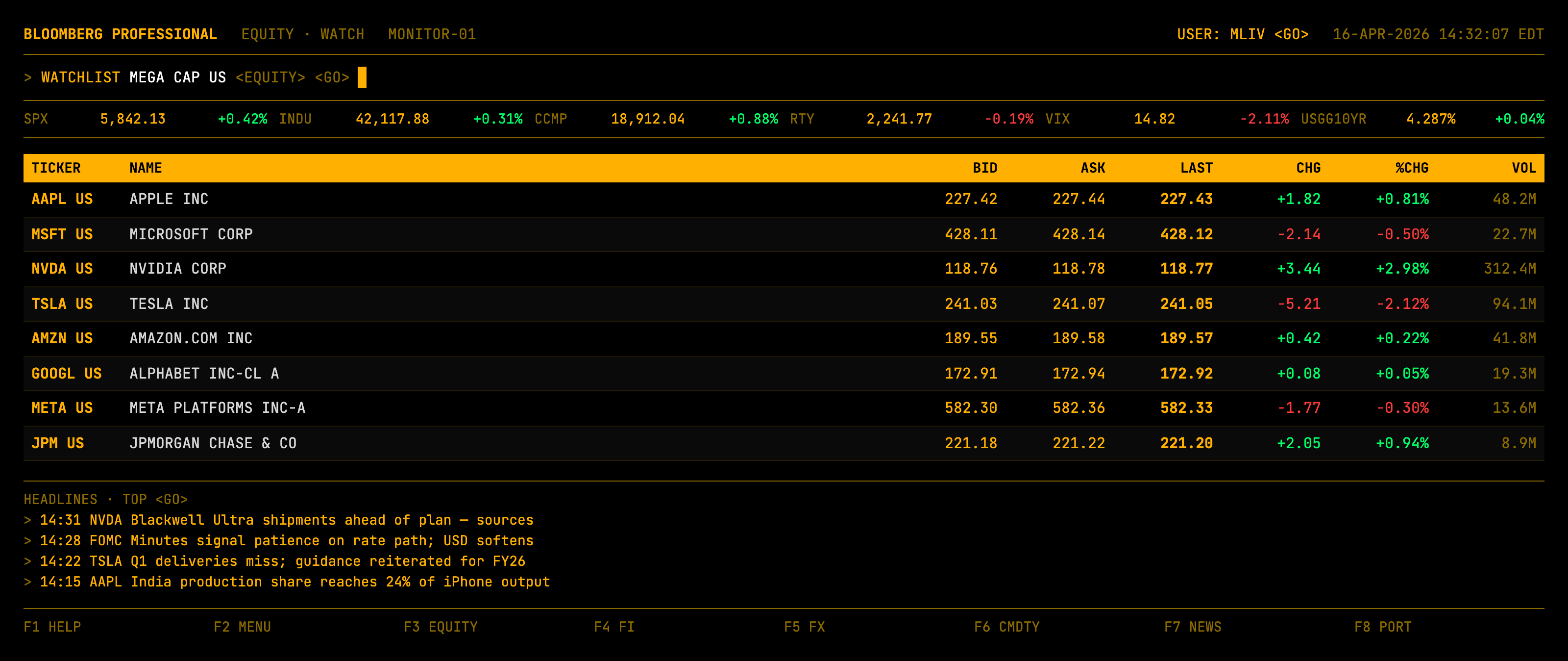1568x661 pixels.
Task: Click AAPL last price 227.43
Action: (1186, 199)
